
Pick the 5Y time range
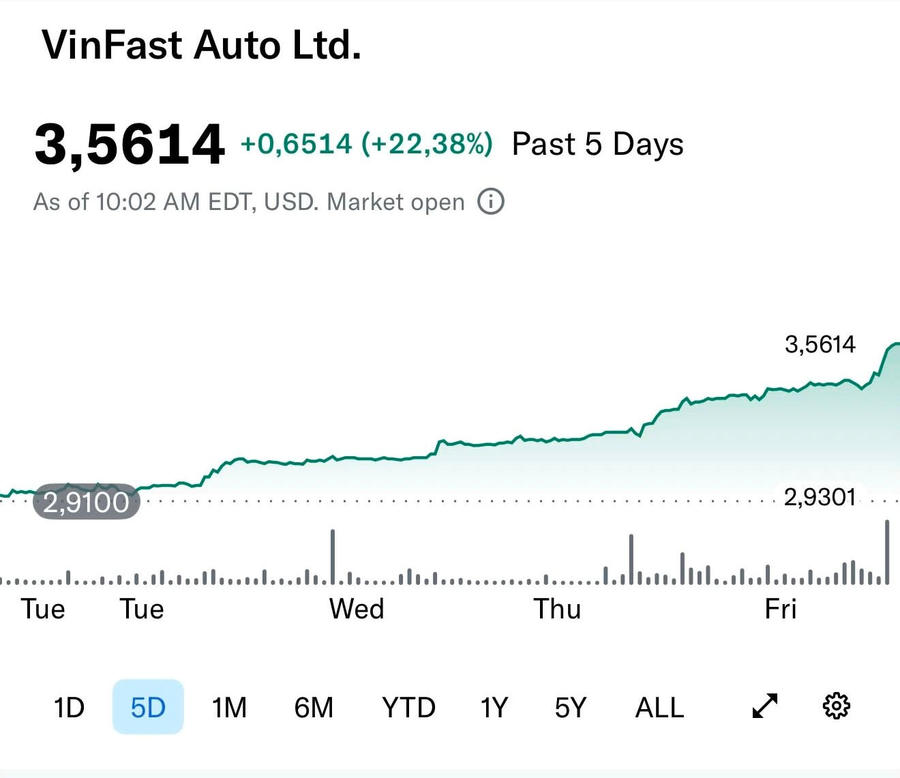(x=570, y=708)
